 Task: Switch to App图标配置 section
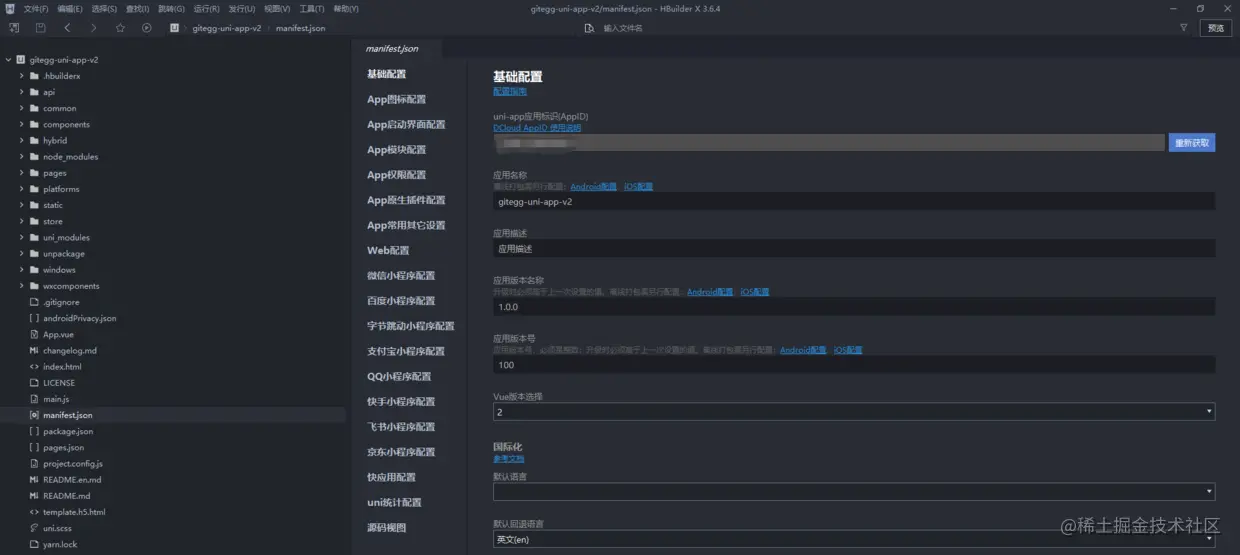tap(396, 99)
